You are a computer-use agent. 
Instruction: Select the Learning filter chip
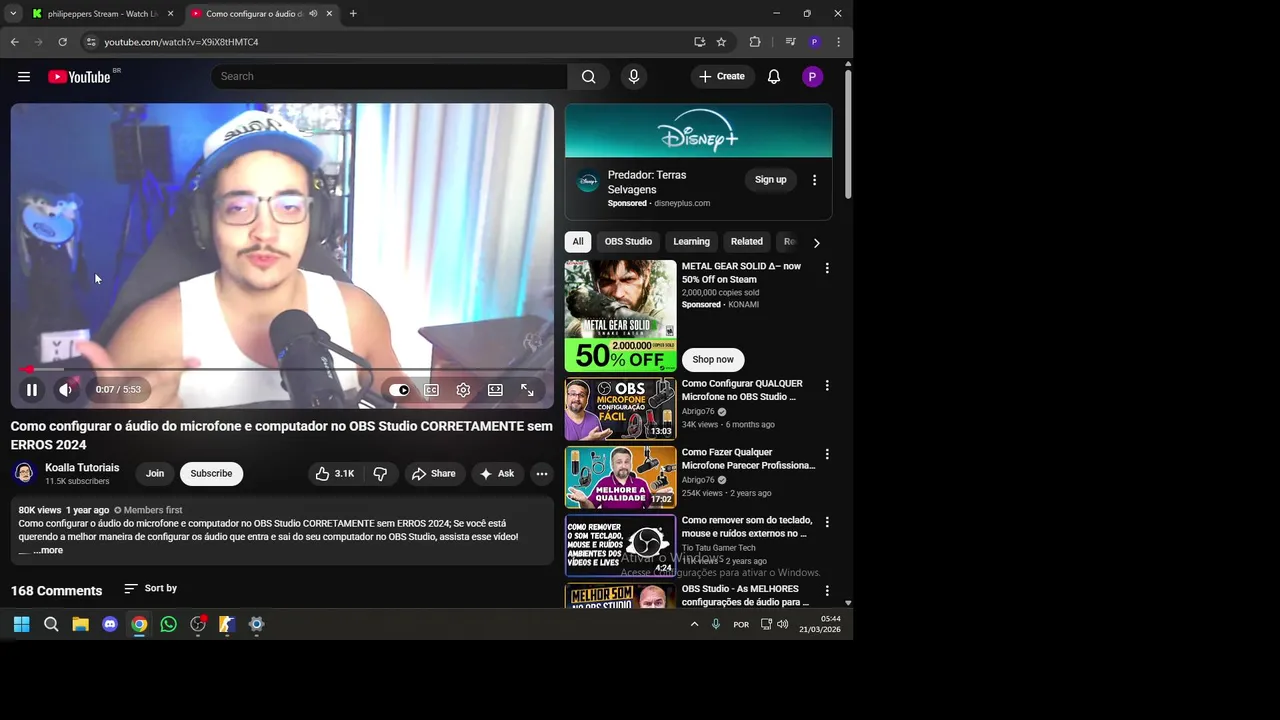point(691,242)
